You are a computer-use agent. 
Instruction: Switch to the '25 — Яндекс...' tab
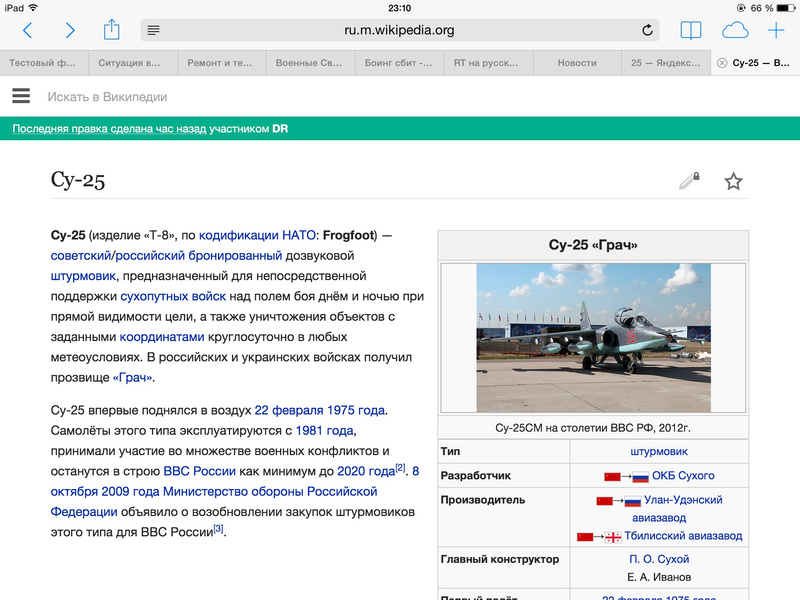(x=666, y=63)
